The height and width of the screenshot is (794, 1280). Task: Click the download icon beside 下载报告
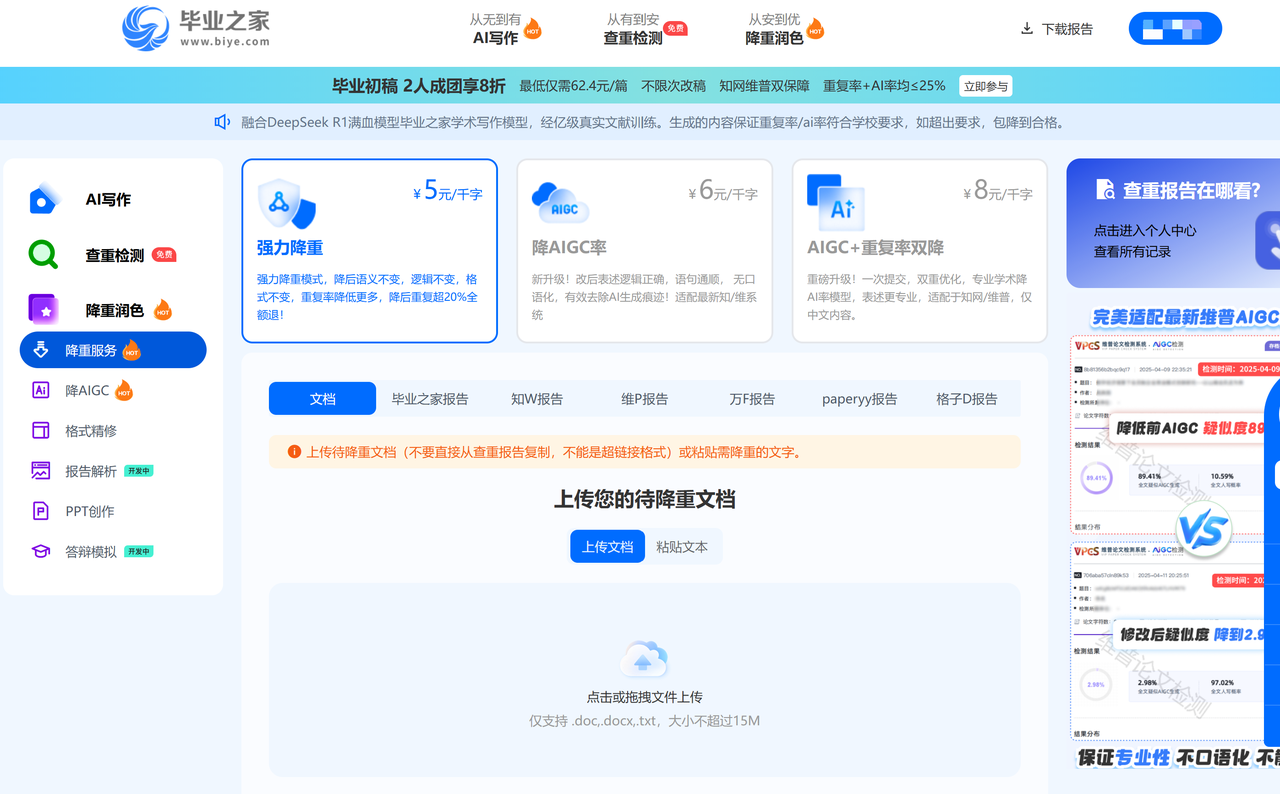point(1026,29)
